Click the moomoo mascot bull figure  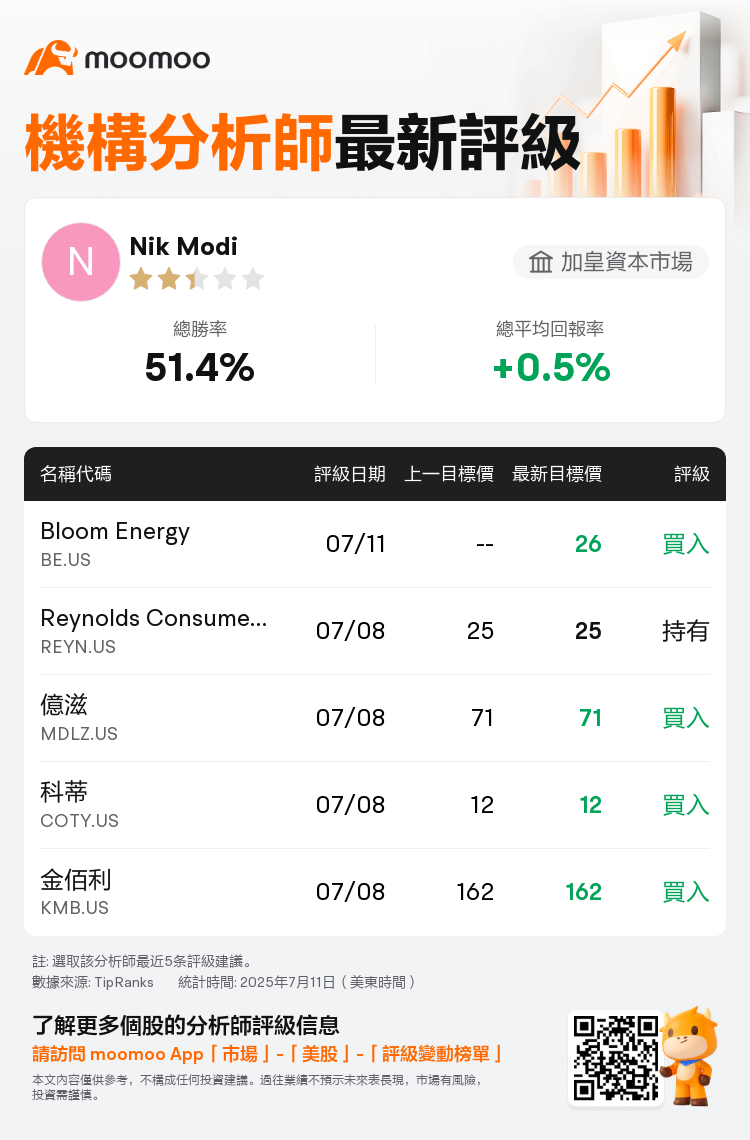click(x=690, y=1056)
